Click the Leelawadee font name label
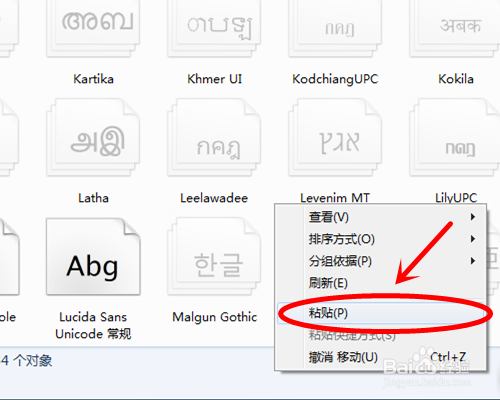Screen dimensions: 500x400 click(214, 198)
